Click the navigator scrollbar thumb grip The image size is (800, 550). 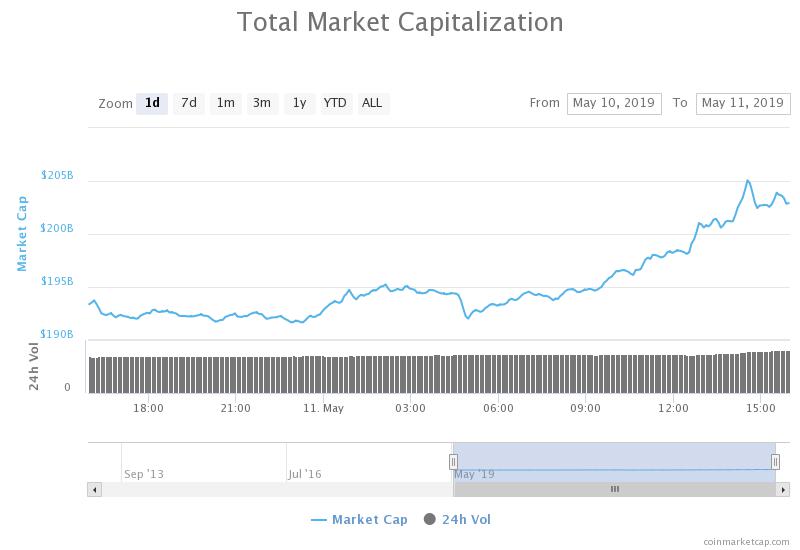click(x=614, y=489)
